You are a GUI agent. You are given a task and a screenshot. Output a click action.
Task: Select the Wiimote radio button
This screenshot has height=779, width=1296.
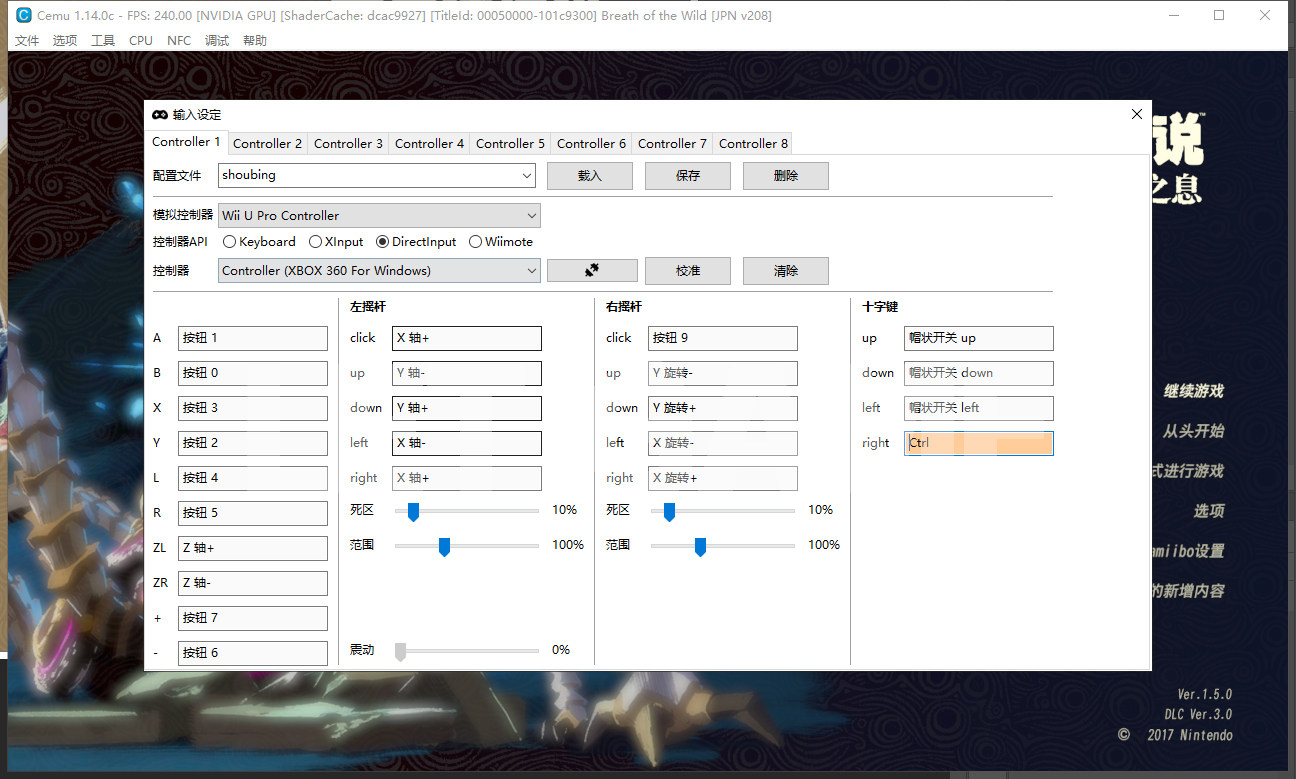point(475,242)
